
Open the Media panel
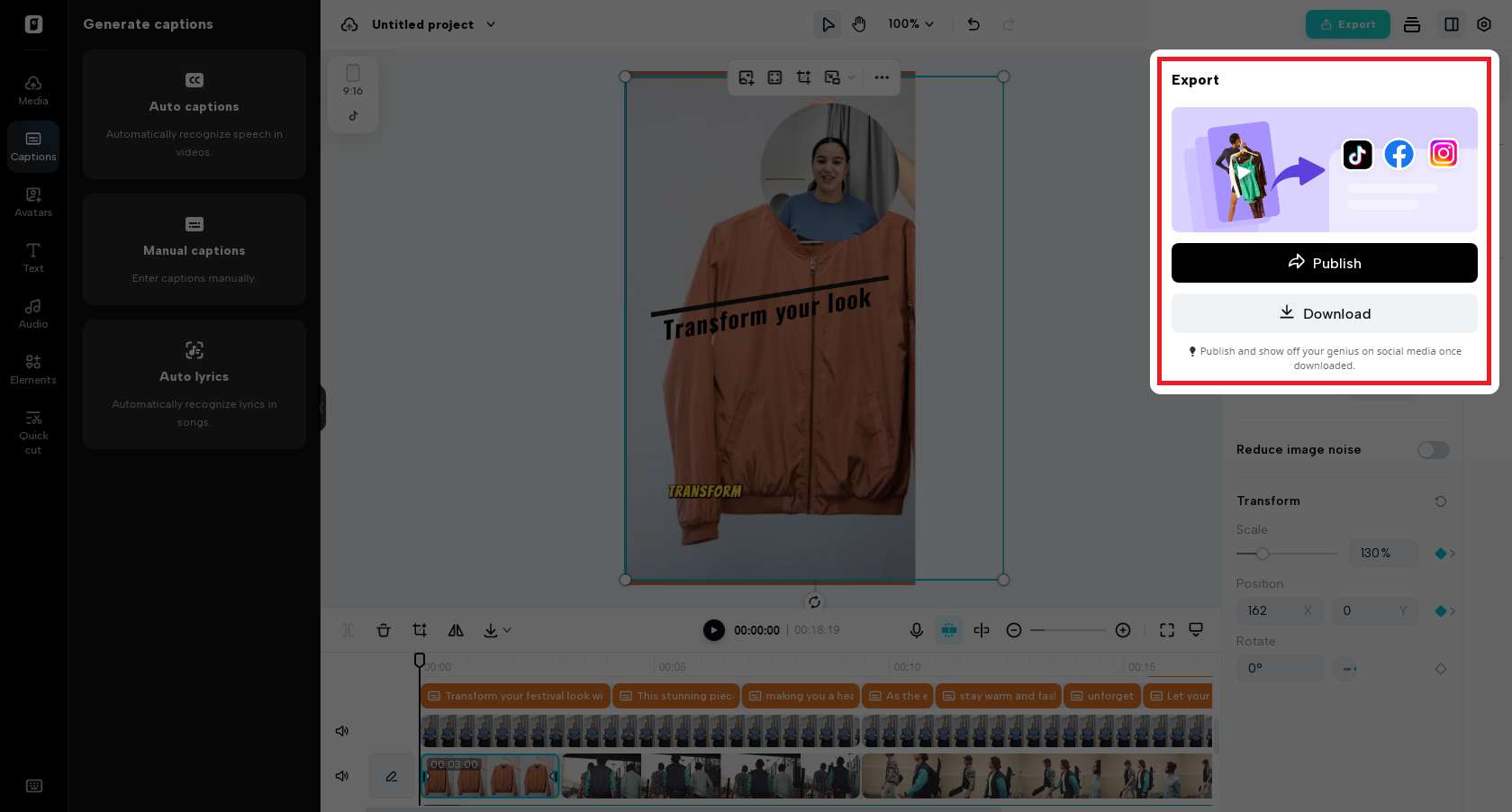(x=33, y=88)
